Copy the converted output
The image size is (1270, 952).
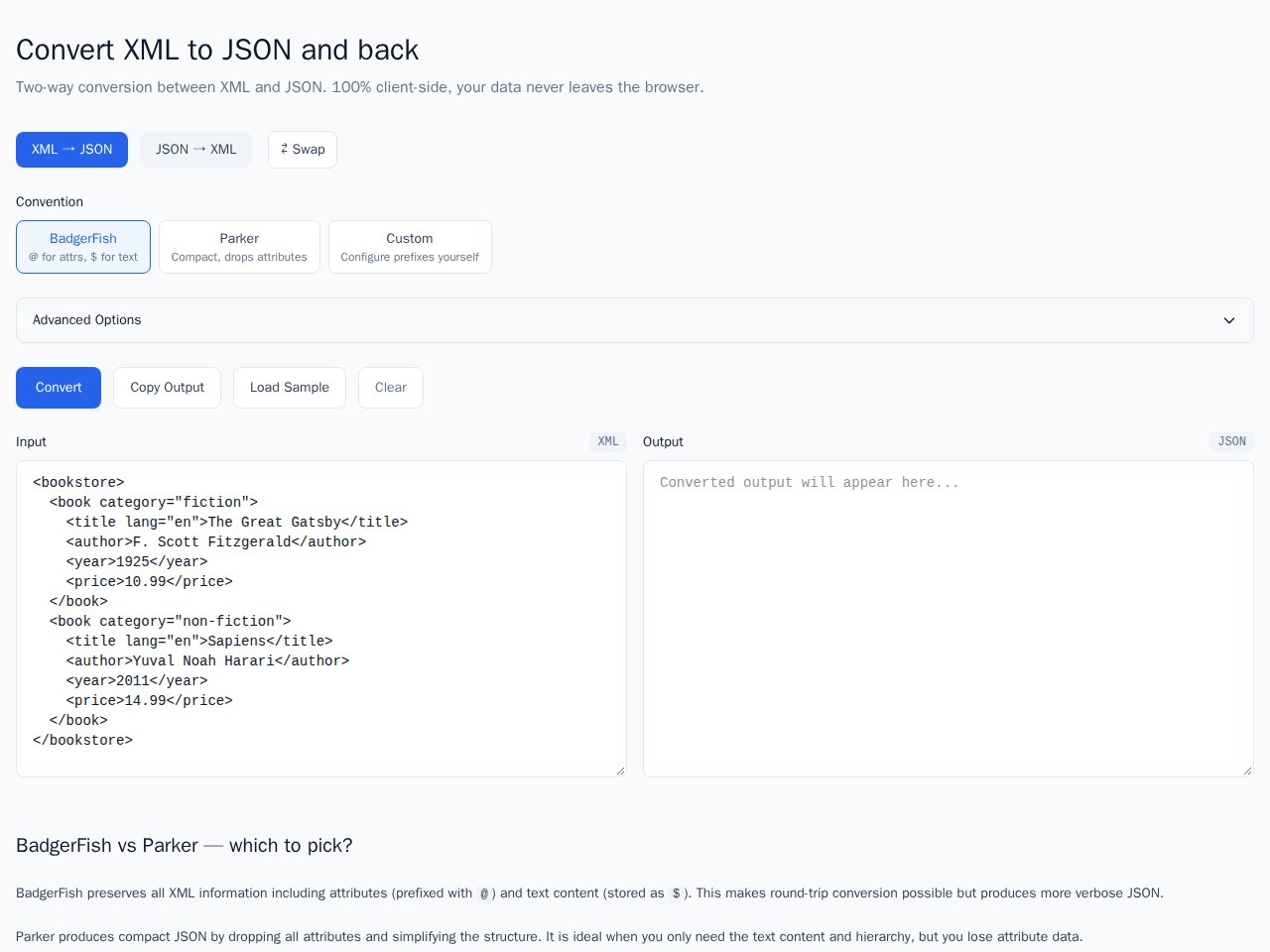pyautogui.click(x=167, y=388)
